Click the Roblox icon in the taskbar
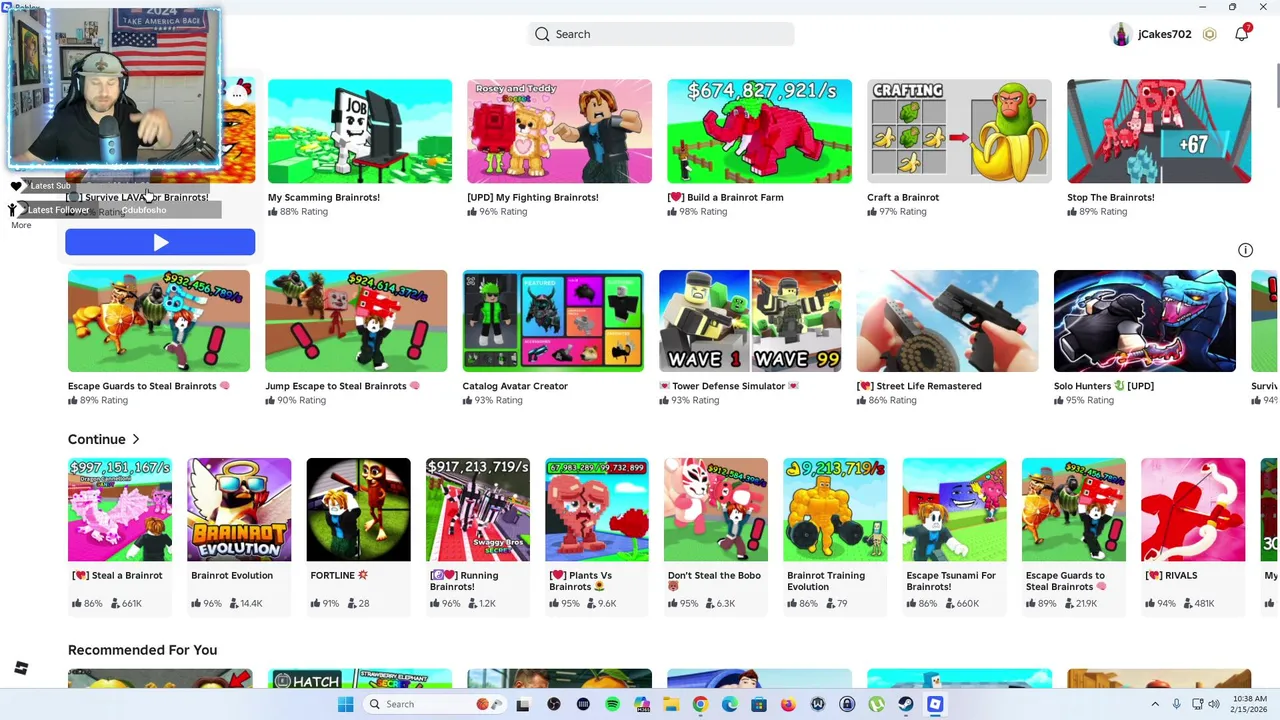Viewport: 1280px width, 720px height. (x=935, y=704)
